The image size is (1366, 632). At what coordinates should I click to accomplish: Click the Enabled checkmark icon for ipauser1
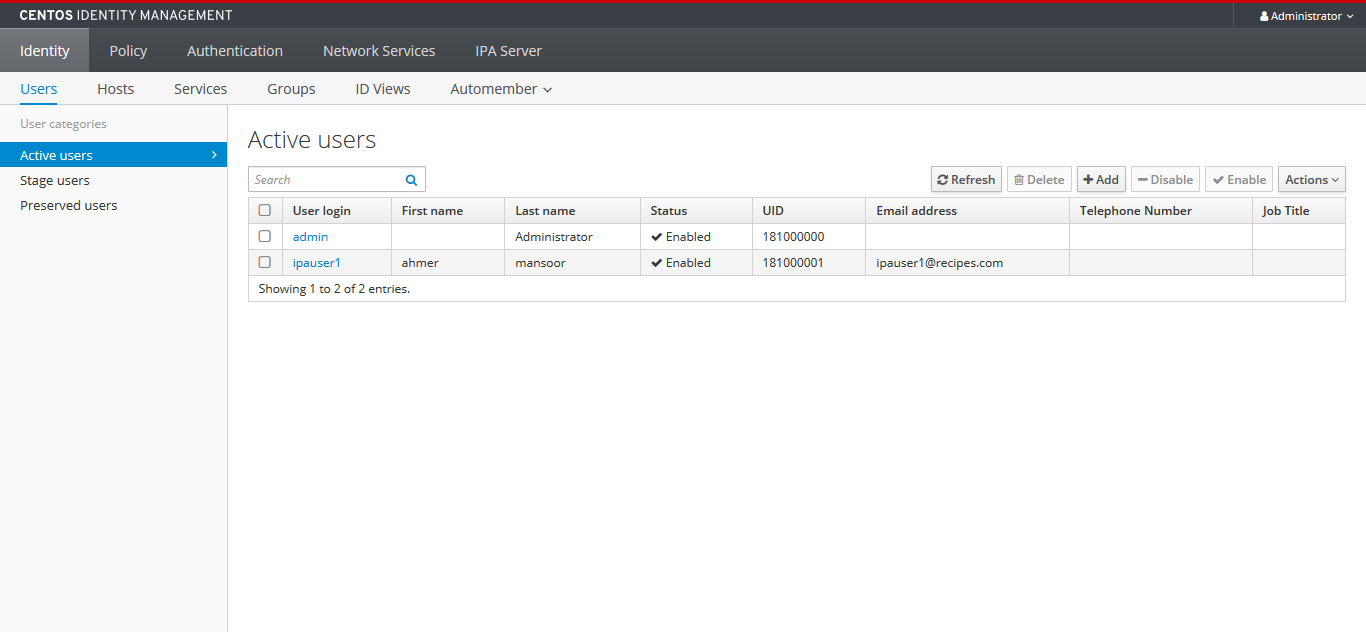click(x=657, y=262)
